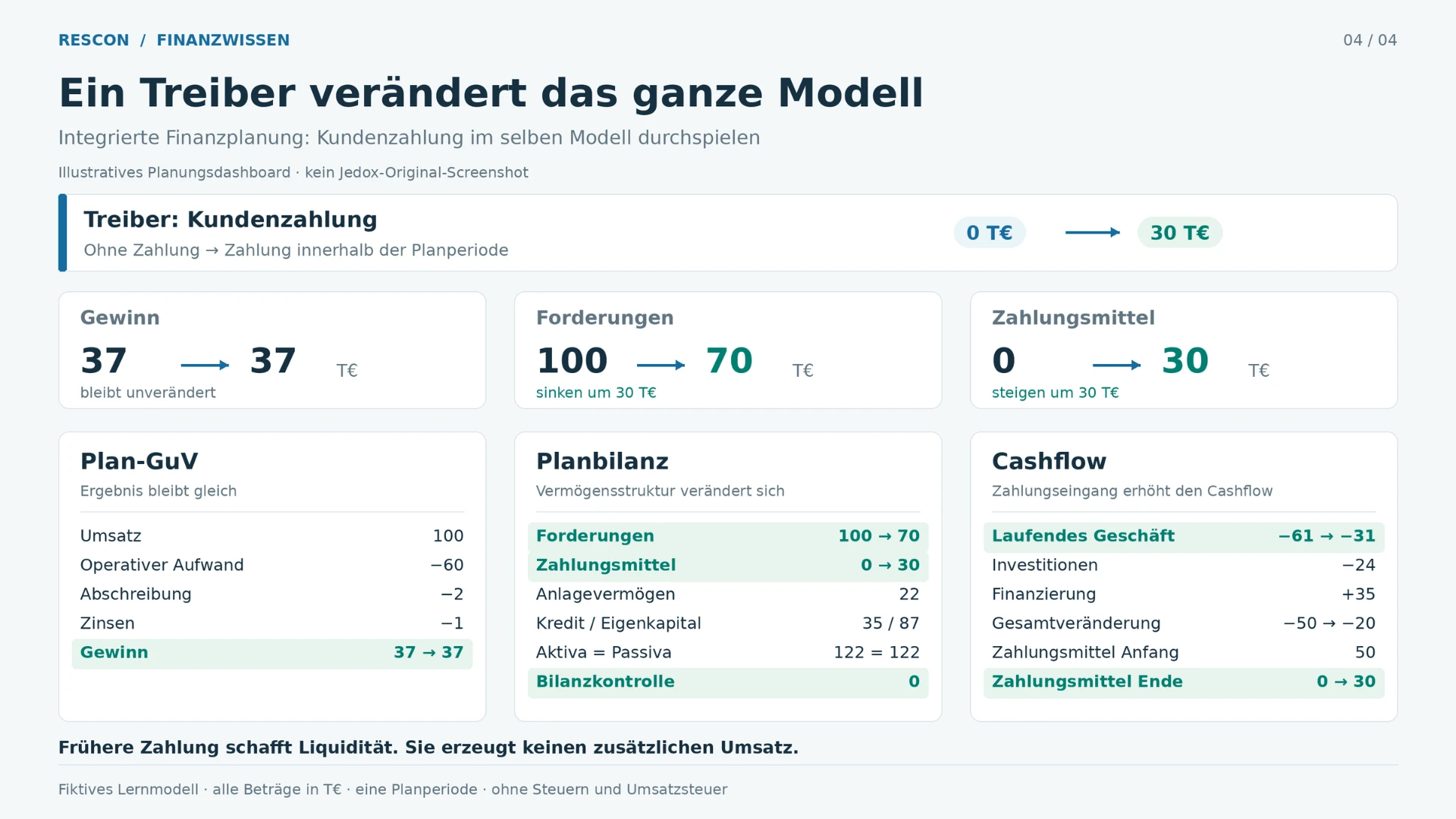The width and height of the screenshot is (1456, 819).
Task: Click the Gewinn KPI card title
Action: tap(120, 318)
